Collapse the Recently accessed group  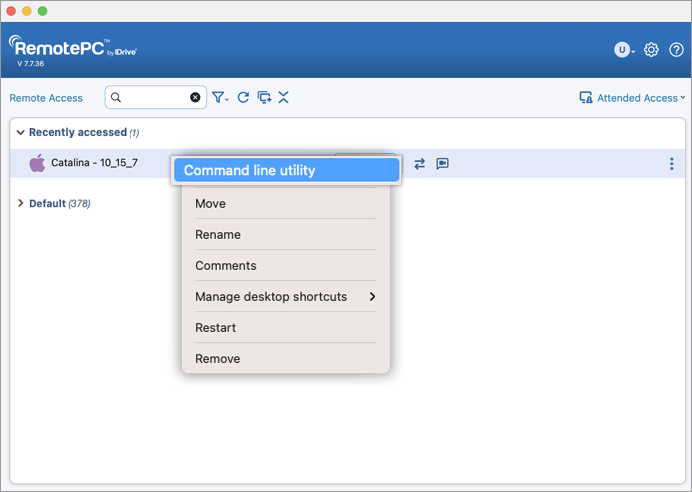(x=21, y=133)
